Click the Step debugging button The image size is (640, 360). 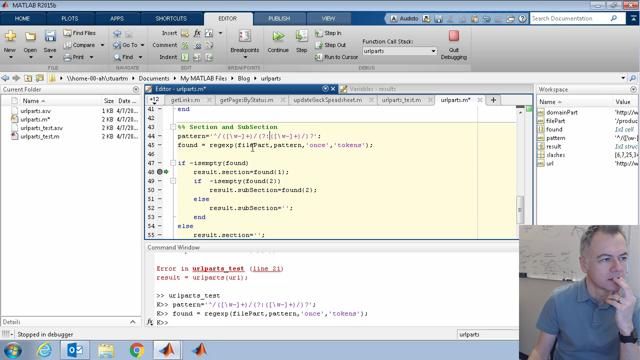302,41
